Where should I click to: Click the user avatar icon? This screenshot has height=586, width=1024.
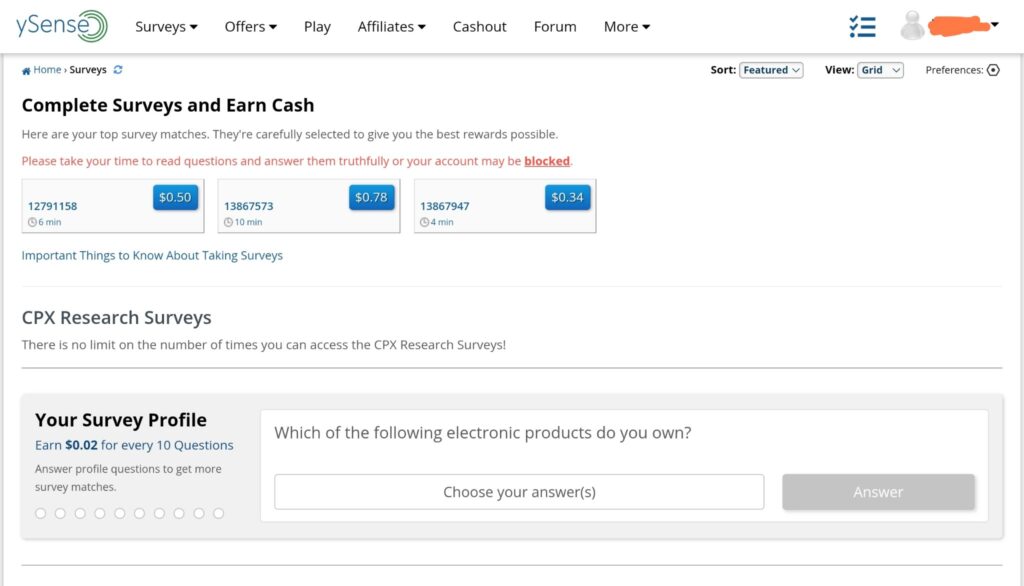click(912, 25)
